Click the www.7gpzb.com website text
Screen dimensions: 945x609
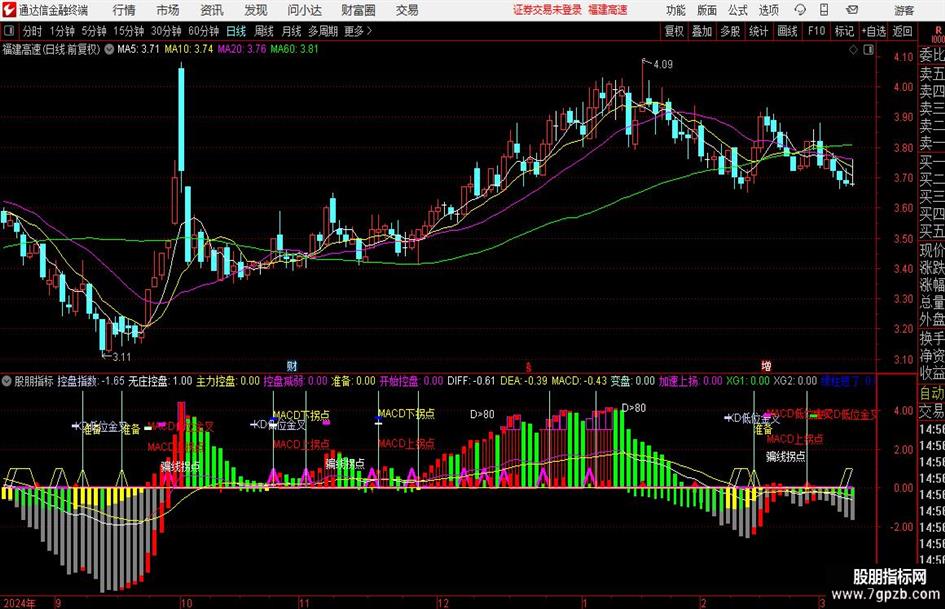[x=885, y=594]
